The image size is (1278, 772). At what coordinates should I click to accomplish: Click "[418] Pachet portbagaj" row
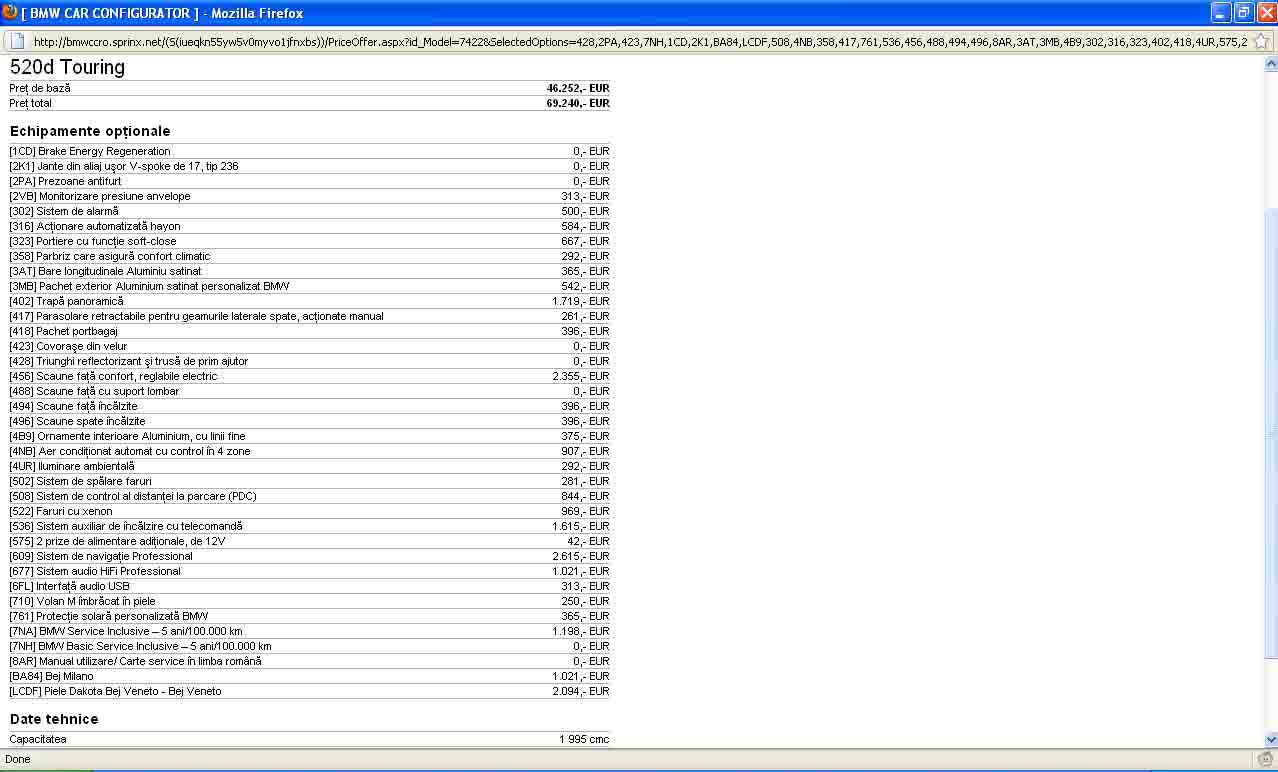click(x=309, y=331)
